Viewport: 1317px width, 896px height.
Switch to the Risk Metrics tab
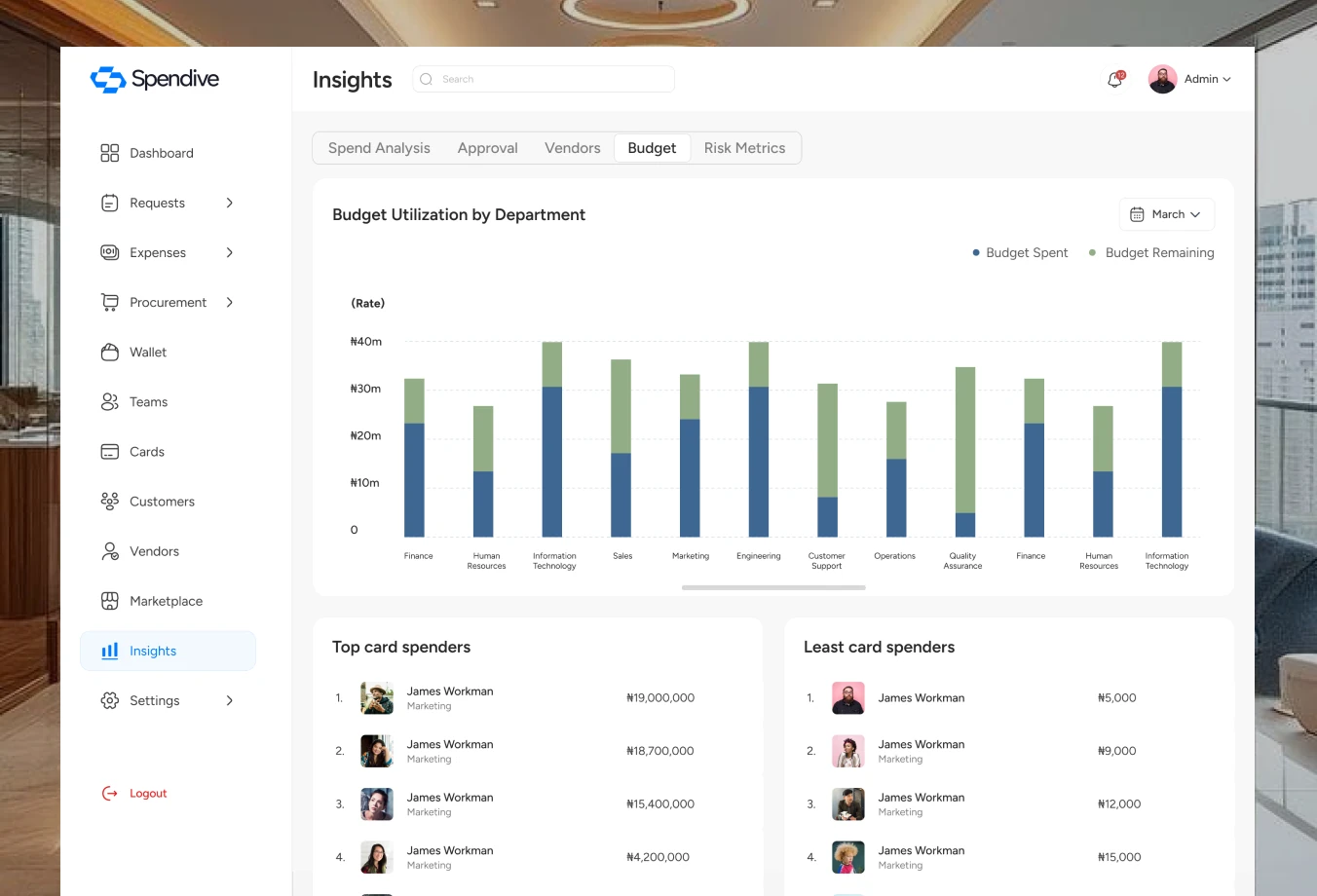click(744, 148)
